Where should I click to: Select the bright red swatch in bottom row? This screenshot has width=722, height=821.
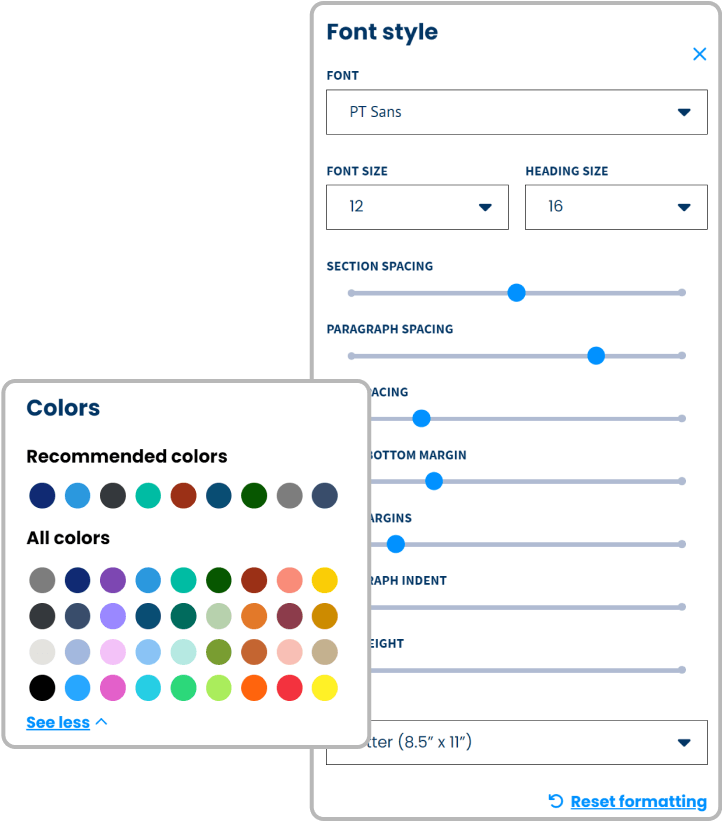(290, 687)
